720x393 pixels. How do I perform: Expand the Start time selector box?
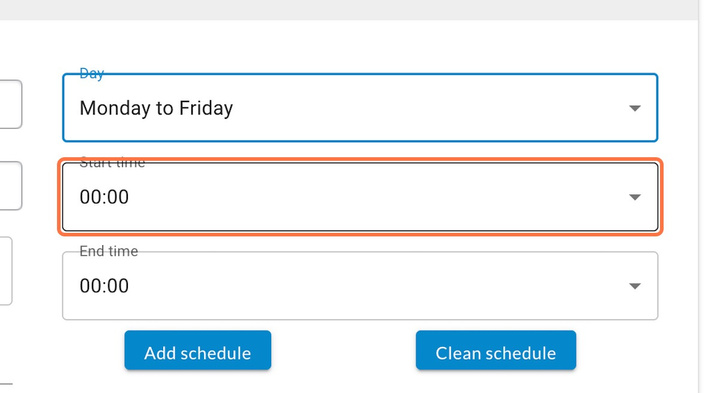tap(360, 196)
